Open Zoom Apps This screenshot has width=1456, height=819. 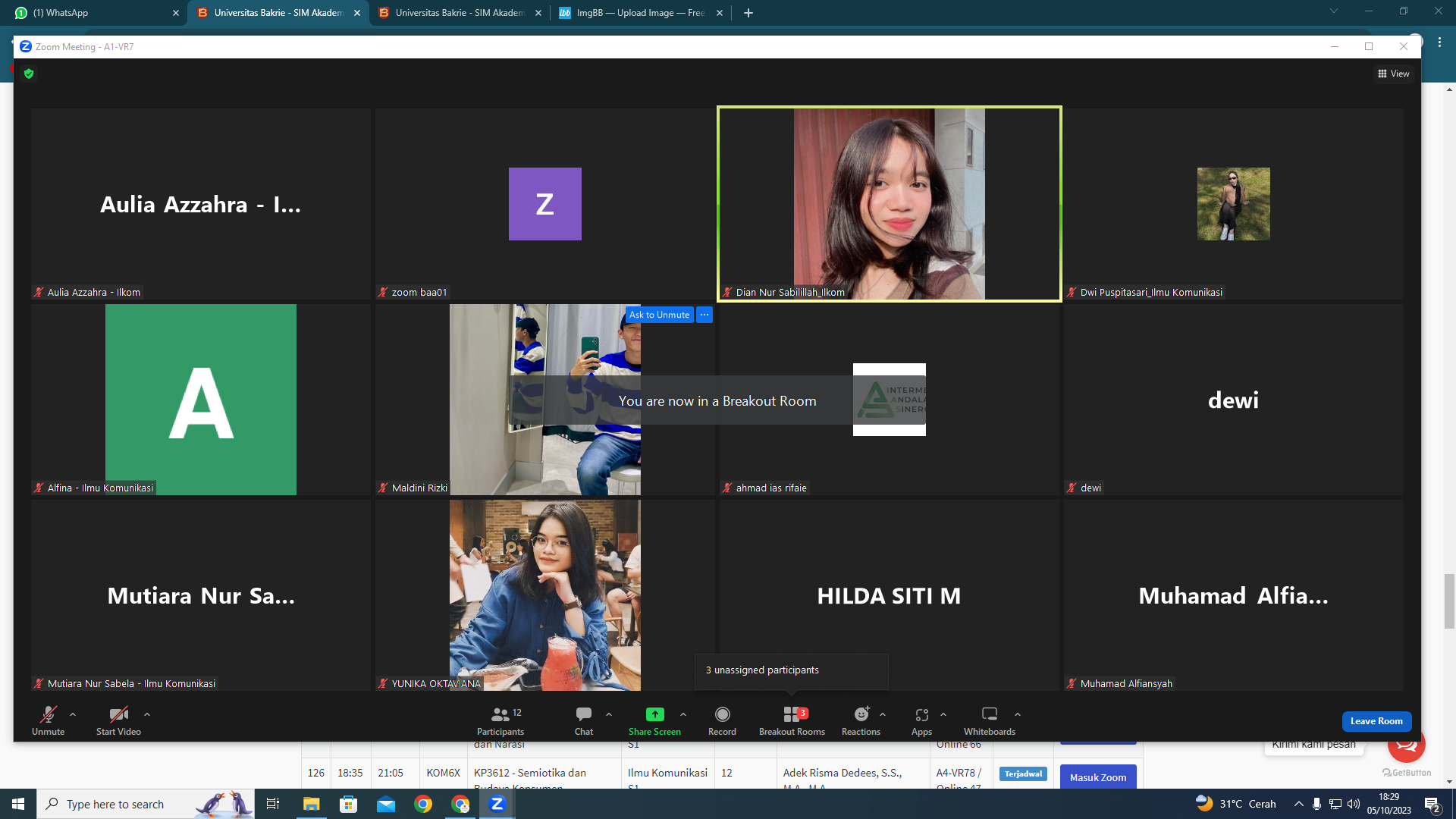click(921, 720)
